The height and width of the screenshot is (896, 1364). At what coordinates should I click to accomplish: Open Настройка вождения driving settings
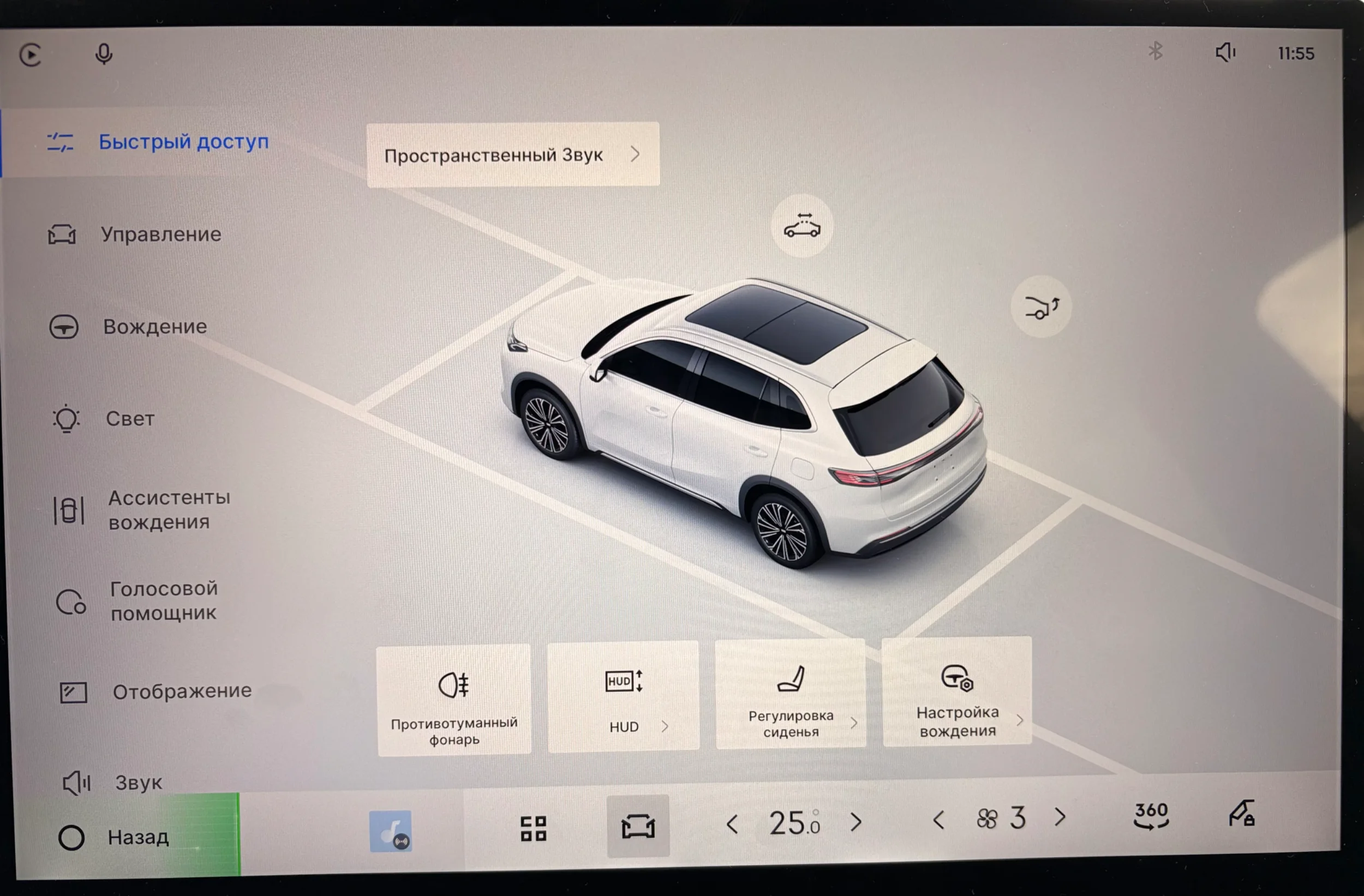point(957,691)
